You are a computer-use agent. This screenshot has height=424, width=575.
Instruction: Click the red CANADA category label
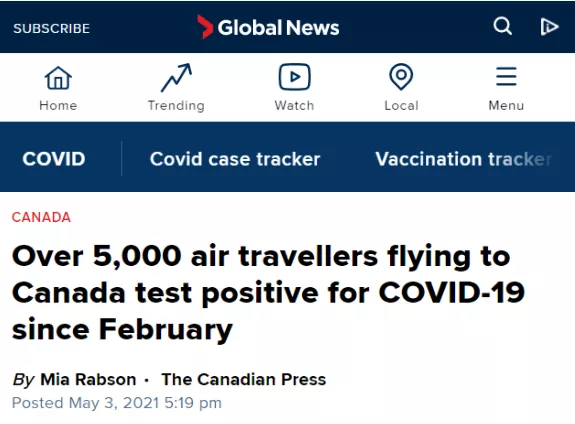[41, 217]
